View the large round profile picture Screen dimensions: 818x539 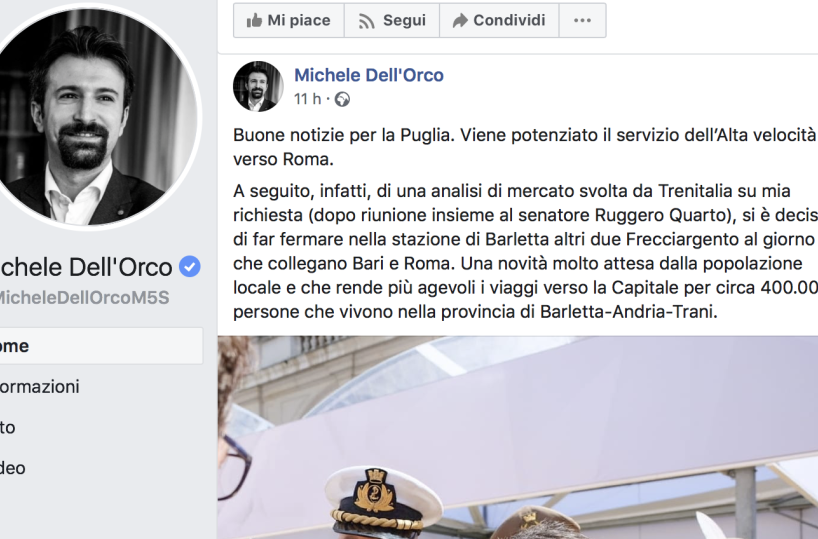tap(96, 112)
